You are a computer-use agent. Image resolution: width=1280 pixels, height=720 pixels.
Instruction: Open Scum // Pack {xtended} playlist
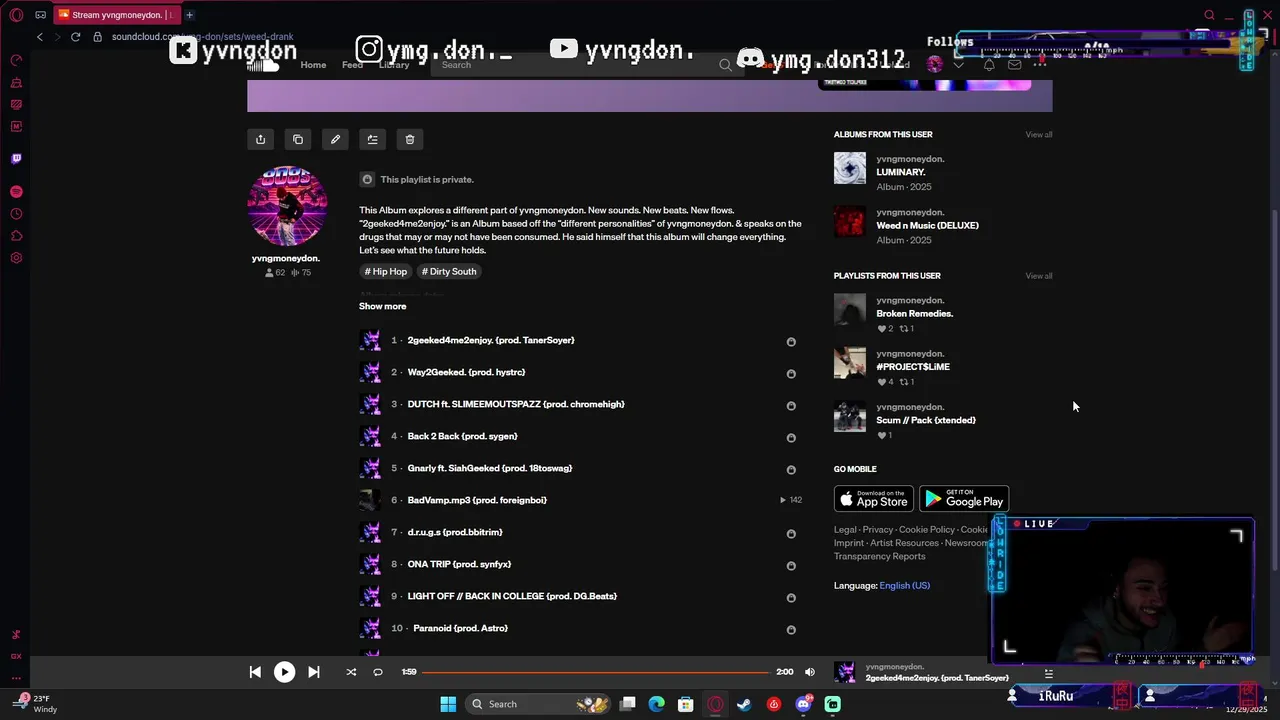(x=926, y=420)
